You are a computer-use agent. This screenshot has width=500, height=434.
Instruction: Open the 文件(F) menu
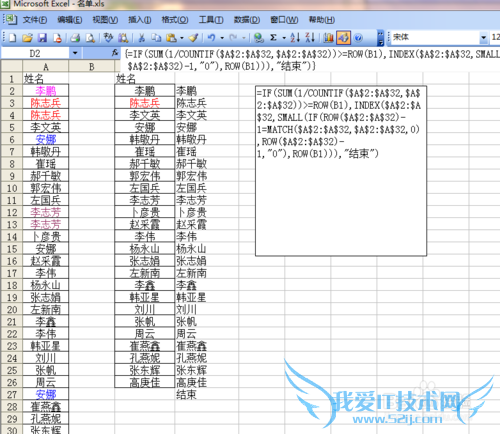[x=34, y=20]
